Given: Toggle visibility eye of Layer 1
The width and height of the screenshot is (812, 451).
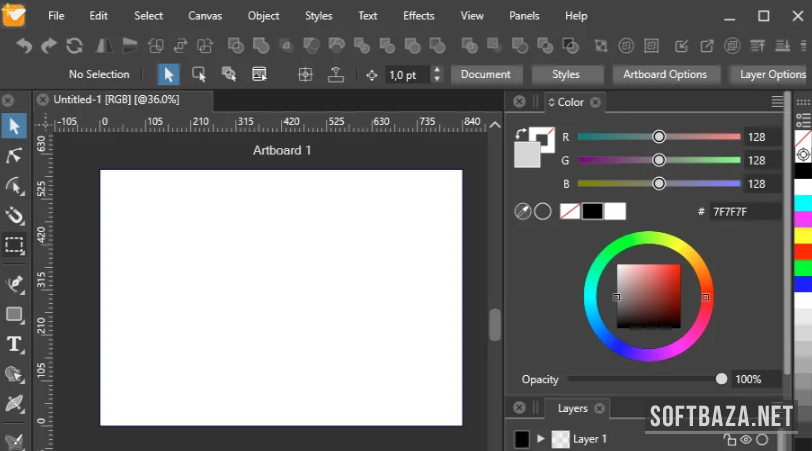Looking at the screenshot, I should point(745,439).
